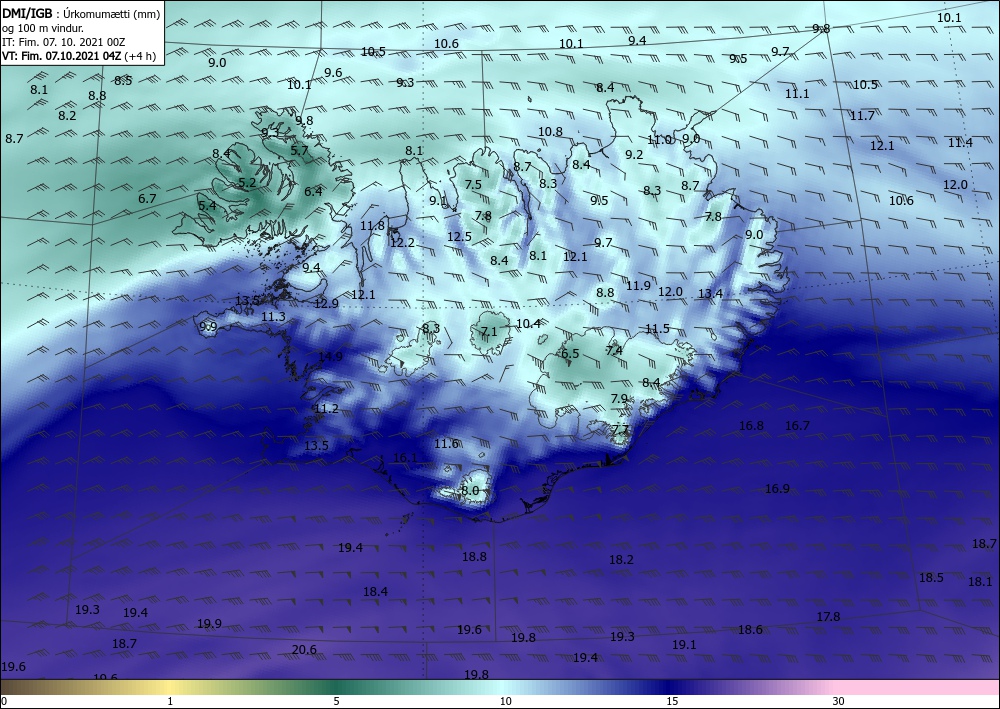Click the 'VT: Fim. 07.10.2021 04Z (+4 h)' line

[x=81, y=55]
